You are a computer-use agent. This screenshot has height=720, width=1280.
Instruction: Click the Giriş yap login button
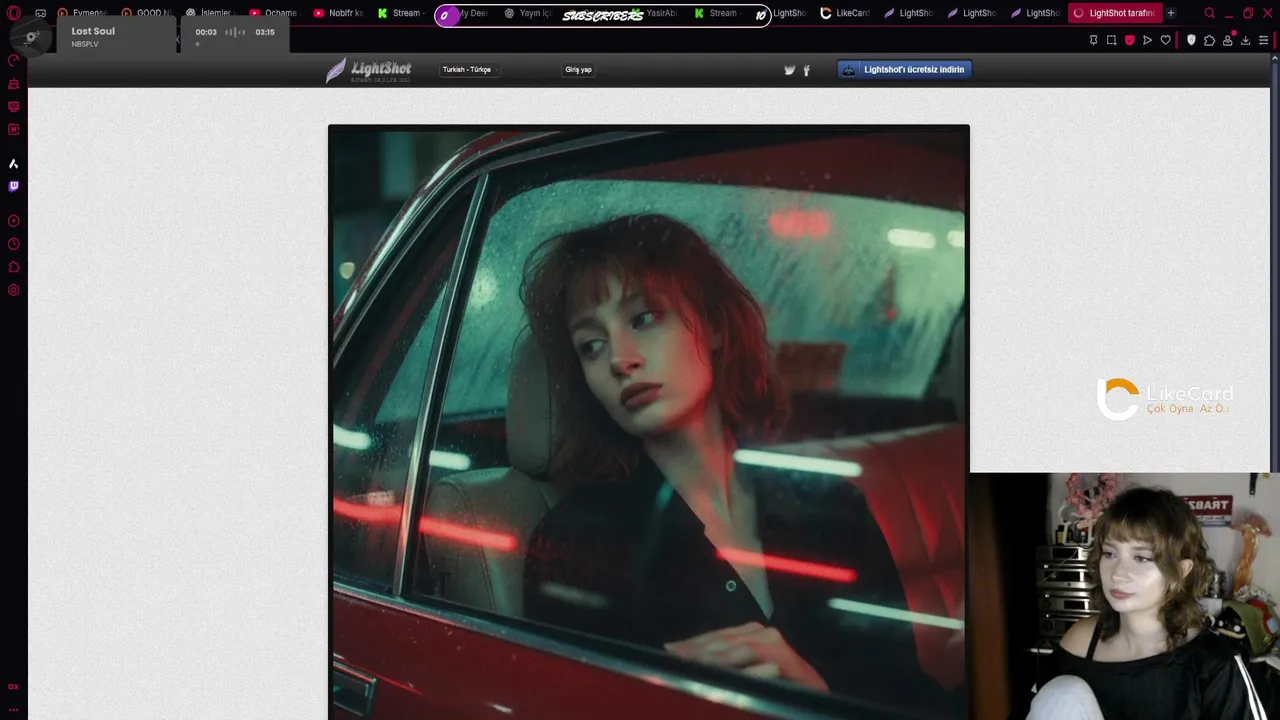click(x=578, y=70)
